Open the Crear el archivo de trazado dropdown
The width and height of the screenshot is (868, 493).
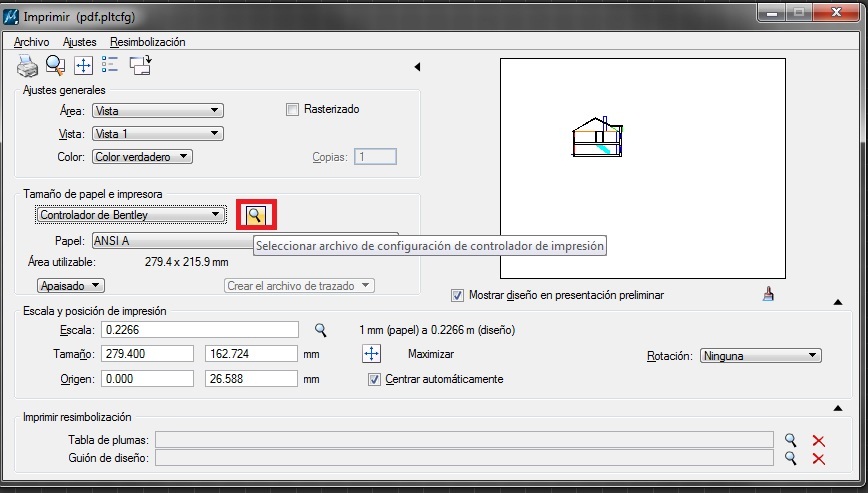pyautogui.click(x=299, y=286)
